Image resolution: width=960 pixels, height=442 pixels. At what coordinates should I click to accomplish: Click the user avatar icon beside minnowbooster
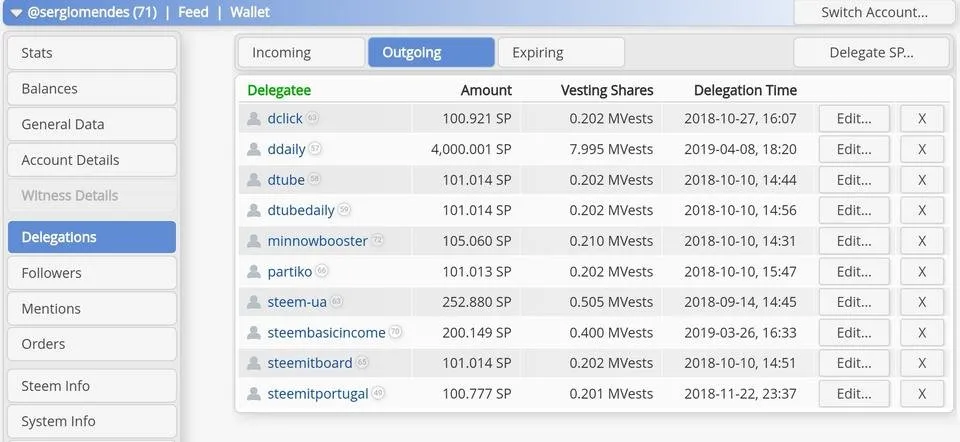click(254, 241)
